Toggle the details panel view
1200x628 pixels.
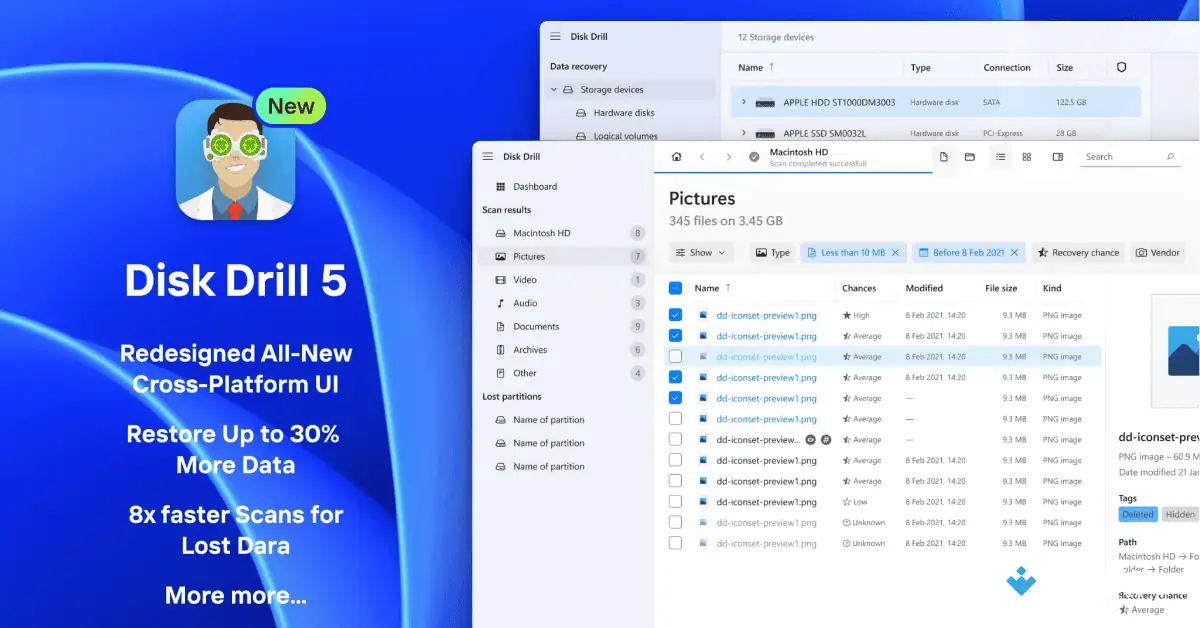coord(1057,156)
